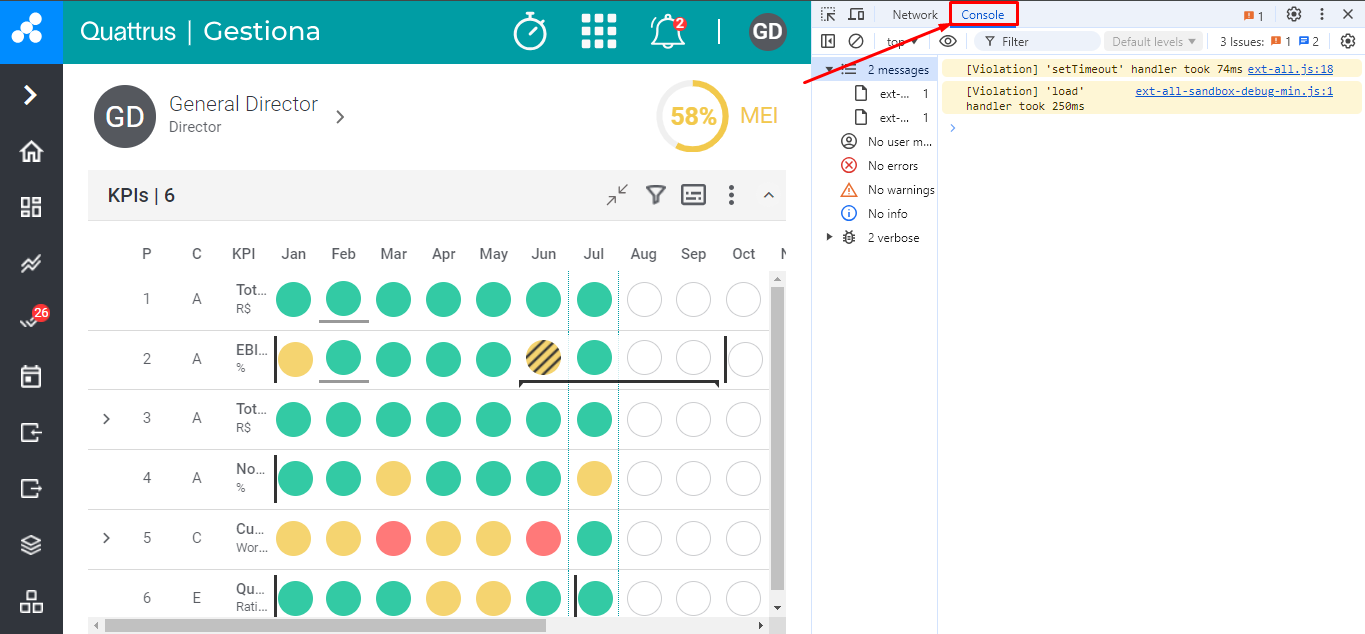
Task: Select No errors in console sidebar
Action: click(x=880, y=166)
